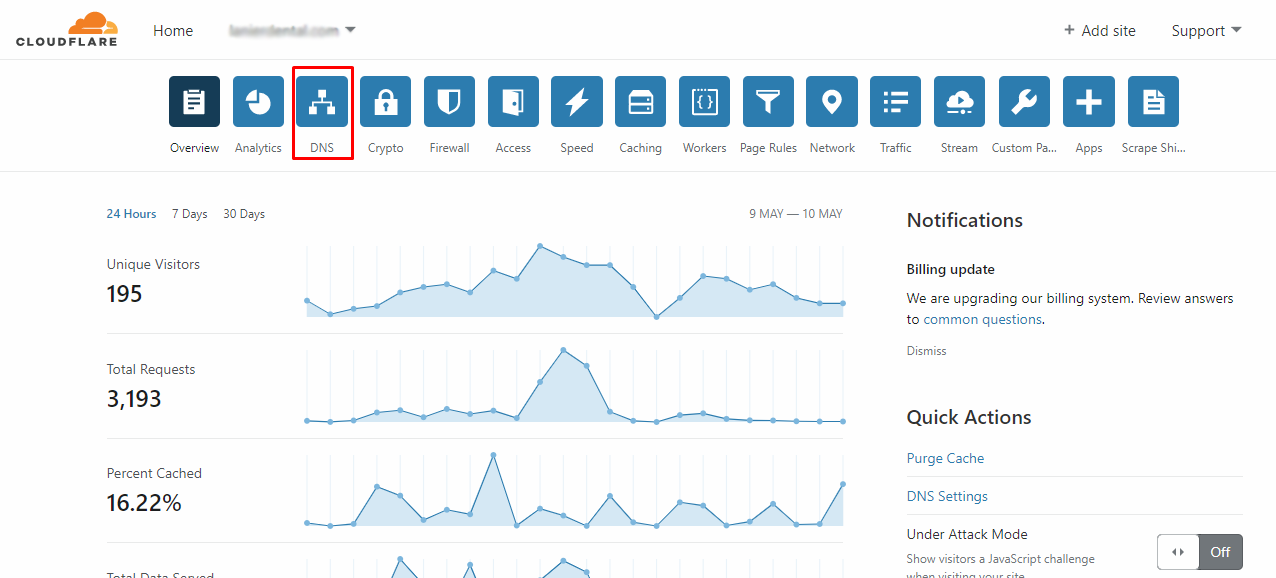1276x578 pixels.
Task: Open the Speed lightning bolt icon
Action: (x=577, y=101)
